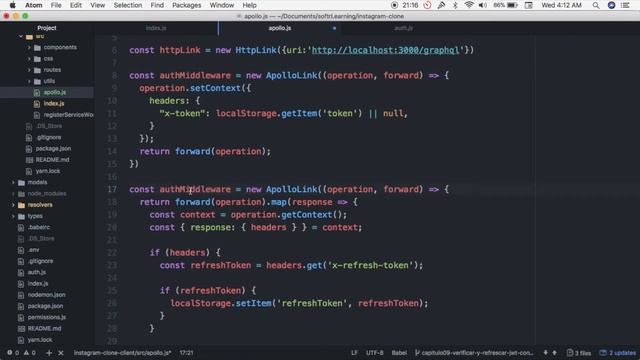Image resolution: width=640 pixels, height=360 pixels.
Task: Expand the utils folder chevron
Action: (x=29, y=81)
